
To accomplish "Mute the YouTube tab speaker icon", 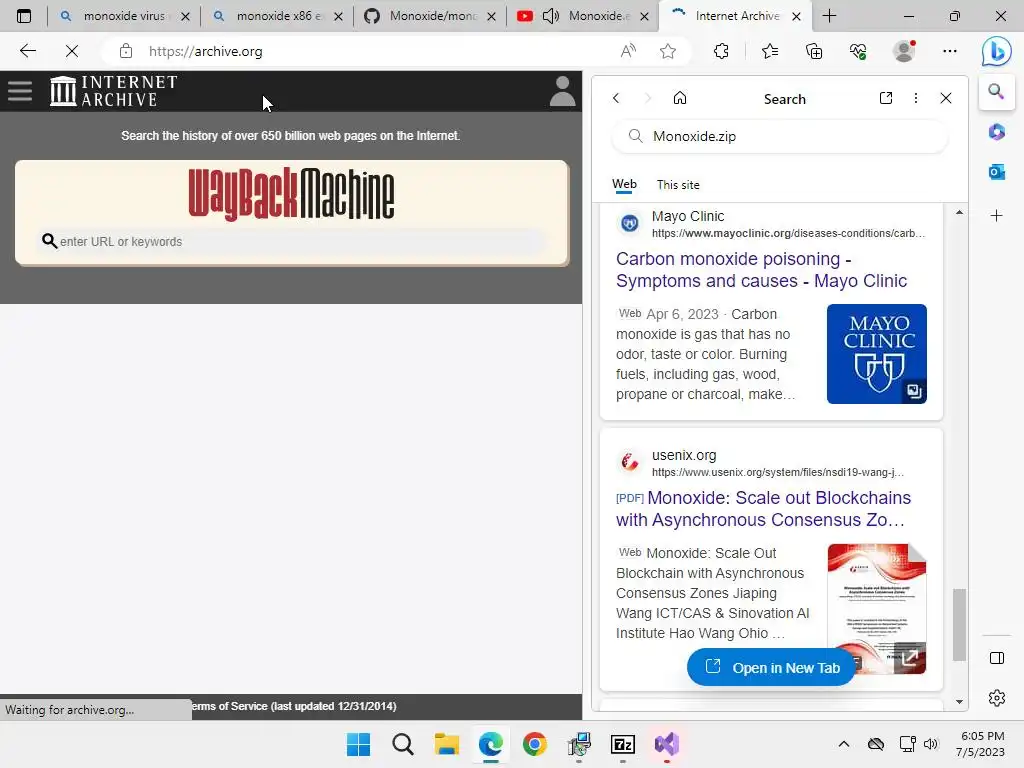I will pyautogui.click(x=551, y=16).
